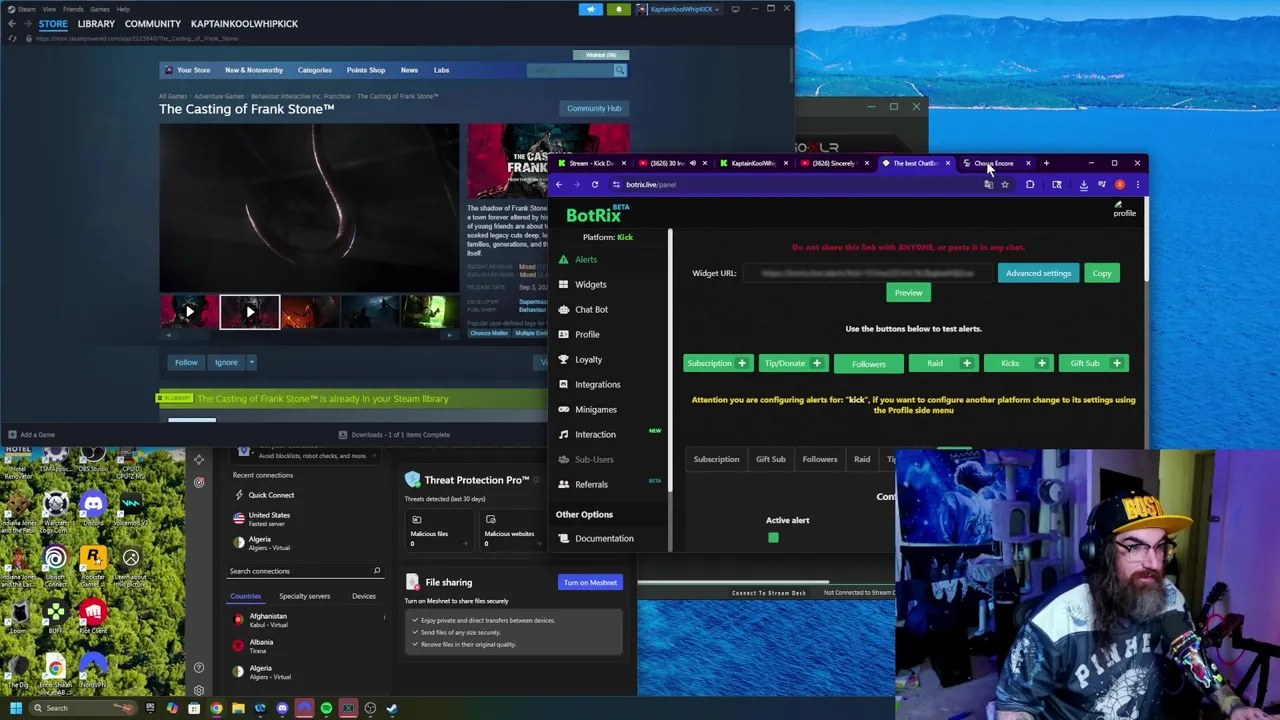Bookmark the botrix.live page with star icon

click(x=1005, y=184)
